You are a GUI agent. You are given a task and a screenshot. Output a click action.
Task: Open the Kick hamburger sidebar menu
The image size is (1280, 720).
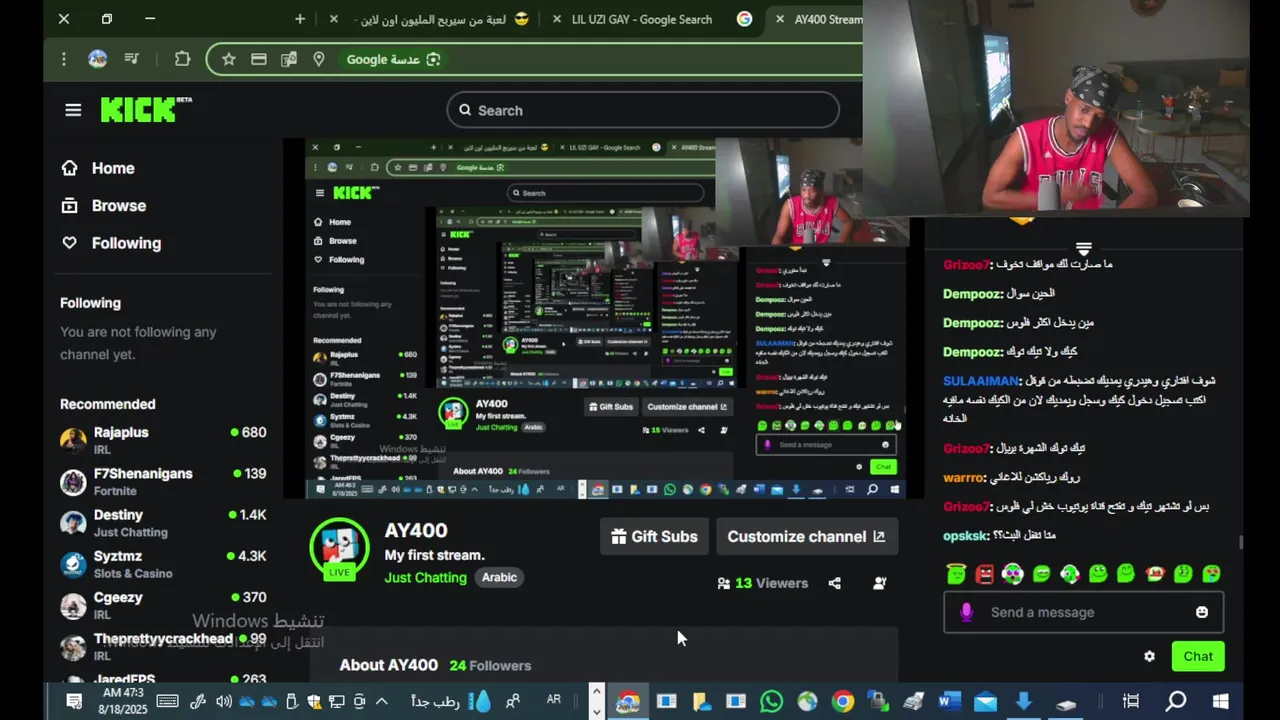coord(73,110)
